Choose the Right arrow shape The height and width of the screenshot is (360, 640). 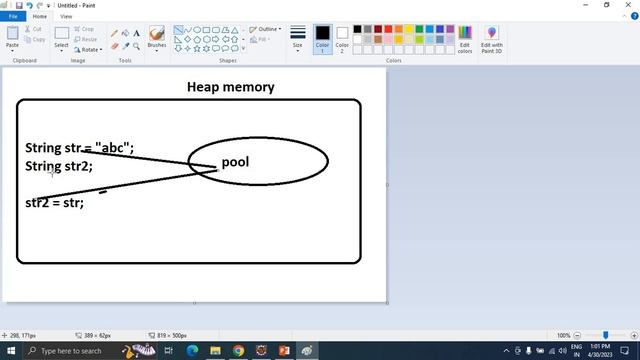click(x=216, y=39)
